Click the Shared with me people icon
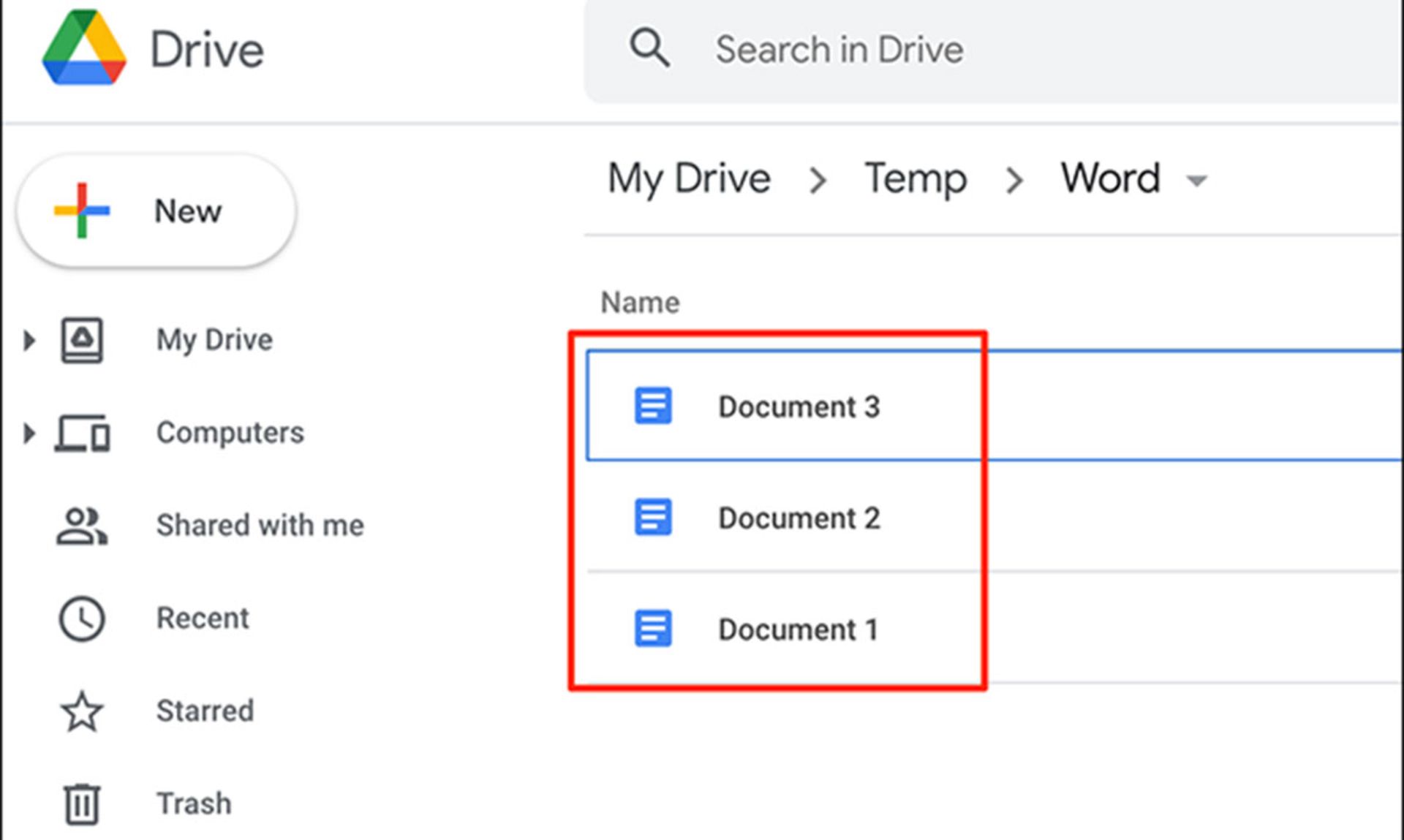1404x840 pixels. 81,526
